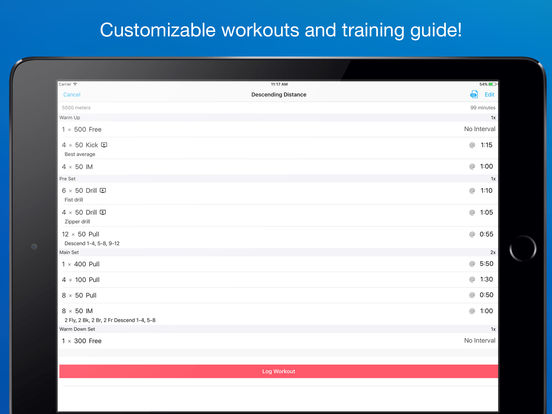Tap the interval clock icon beside 0:55
Viewport: 552px width, 414px height.
472,234
